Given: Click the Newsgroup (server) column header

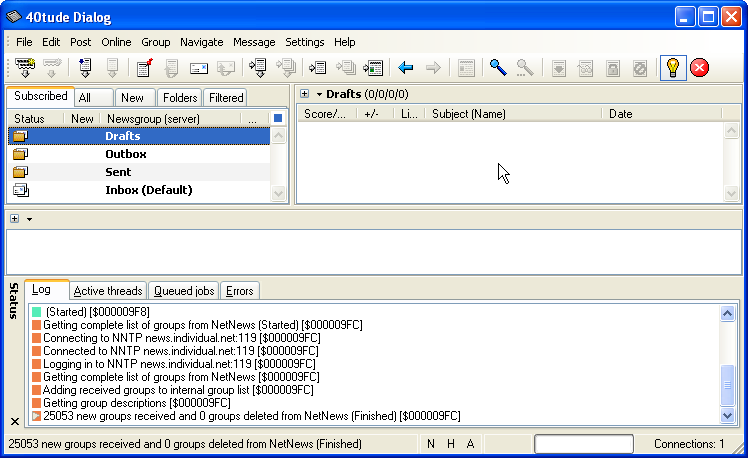Looking at the screenshot, I should pyautogui.click(x=170, y=119).
